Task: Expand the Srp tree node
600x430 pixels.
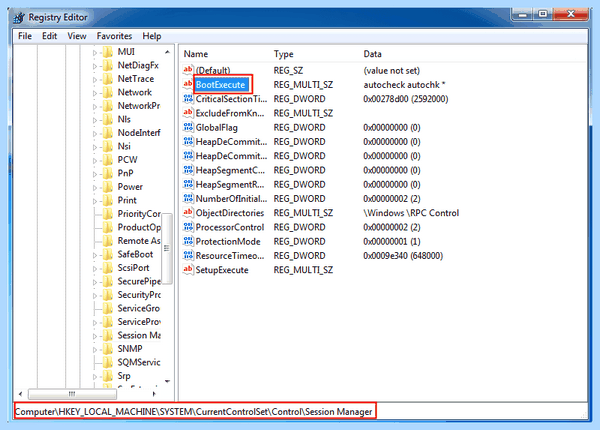Action: [95, 376]
